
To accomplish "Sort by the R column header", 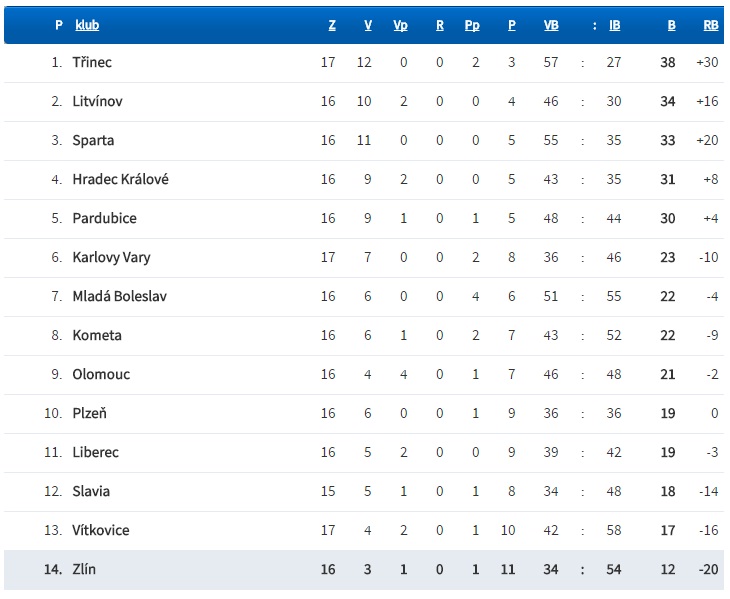I will 439,25.
